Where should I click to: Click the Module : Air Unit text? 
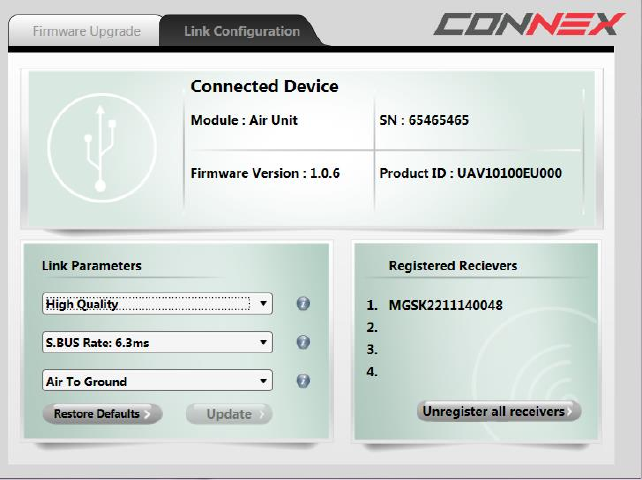[x=244, y=120]
